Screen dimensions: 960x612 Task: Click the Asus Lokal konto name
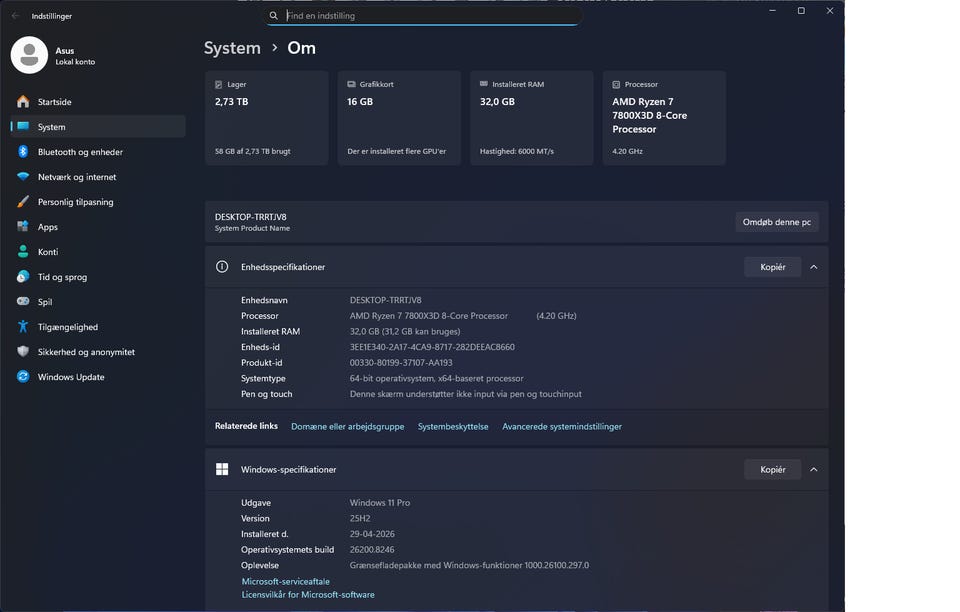pos(75,56)
